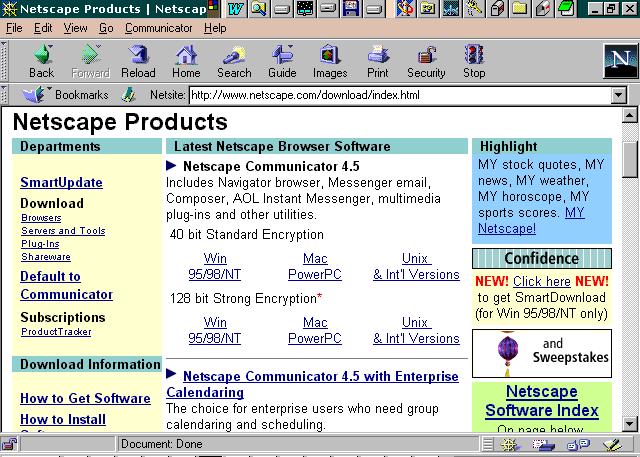Screen dimensions: 640x457
Task: Click the magnifier Find icon in shortcut bar
Action: coord(259,9)
